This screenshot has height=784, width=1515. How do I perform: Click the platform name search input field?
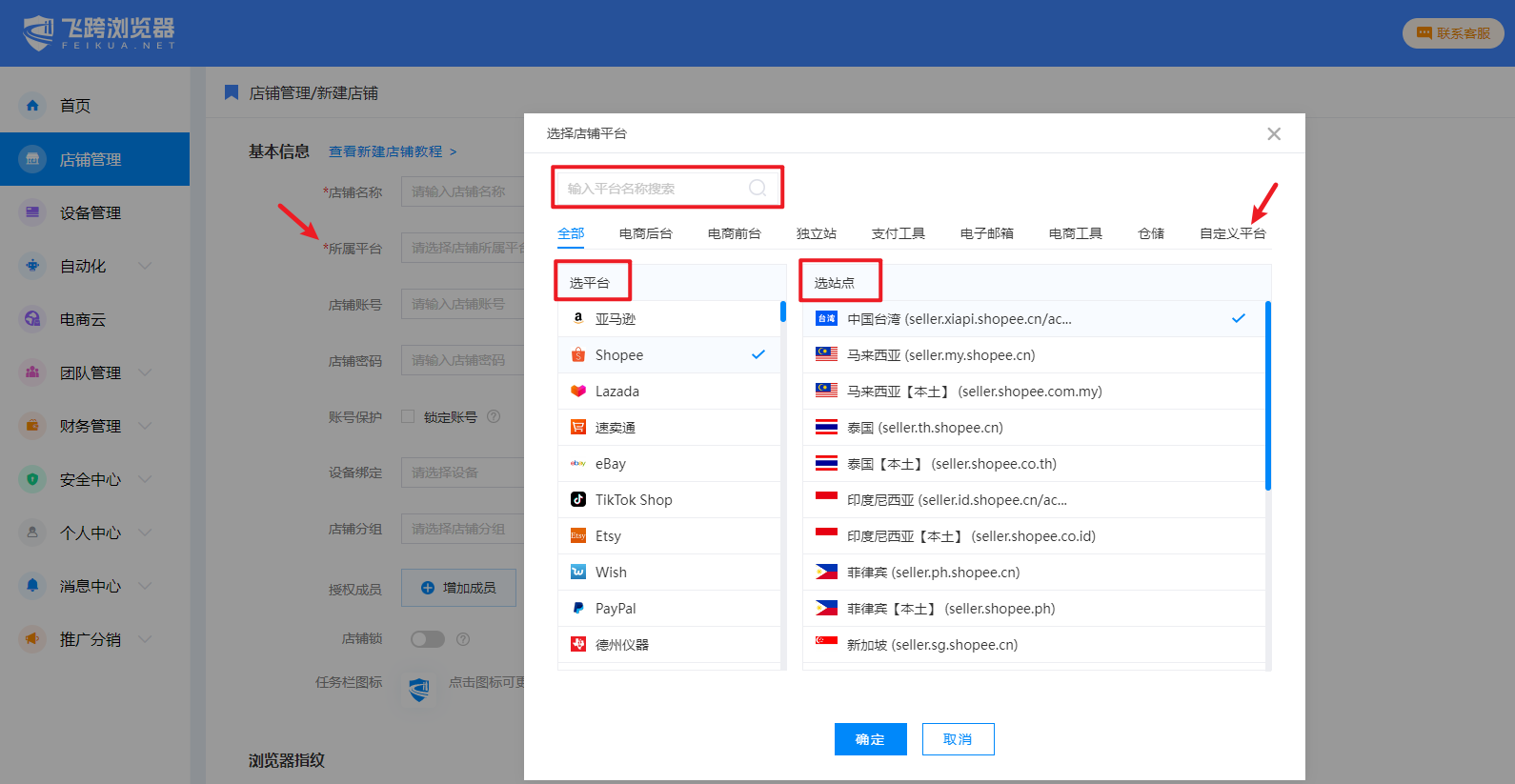tap(667, 188)
